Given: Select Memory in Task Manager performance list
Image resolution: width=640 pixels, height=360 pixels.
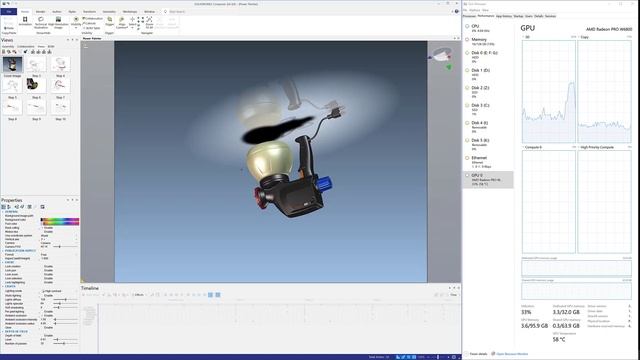Looking at the screenshot, I should click(488, 42).
